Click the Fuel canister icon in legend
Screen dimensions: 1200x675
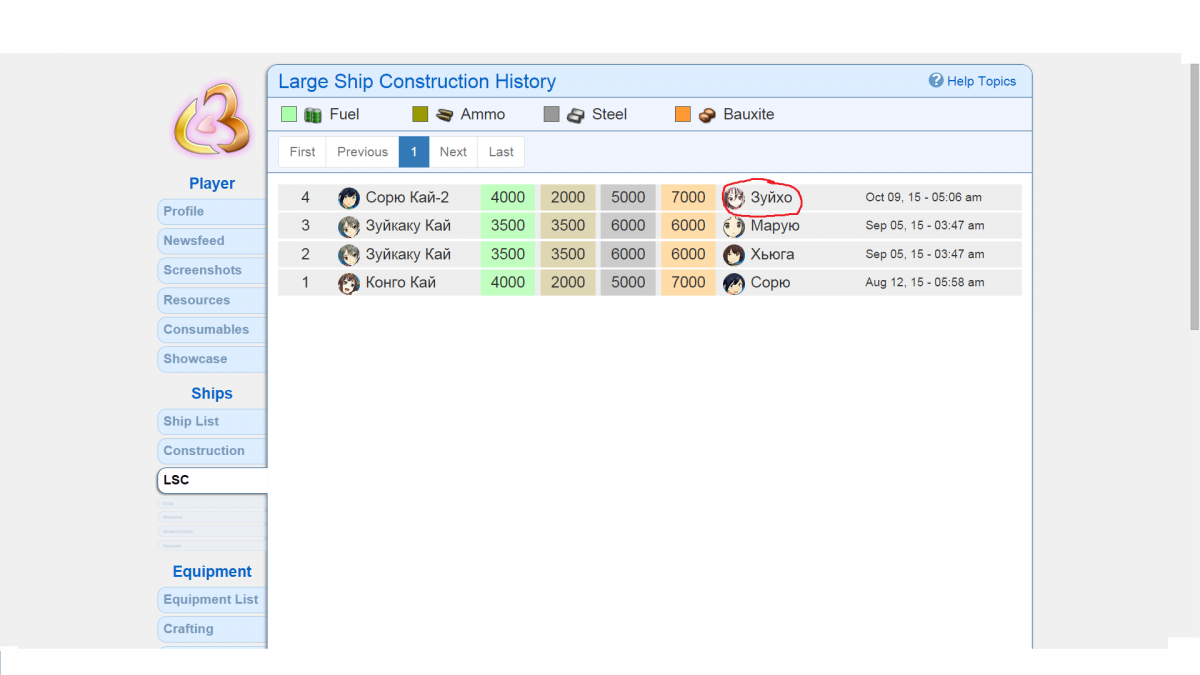[x=313, y=115]
